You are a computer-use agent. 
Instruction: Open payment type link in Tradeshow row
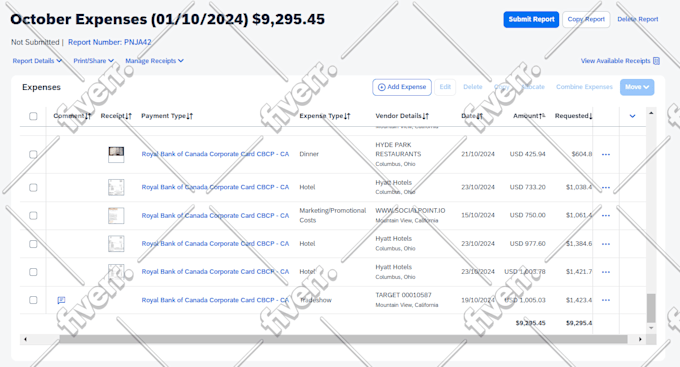[215, 300]
